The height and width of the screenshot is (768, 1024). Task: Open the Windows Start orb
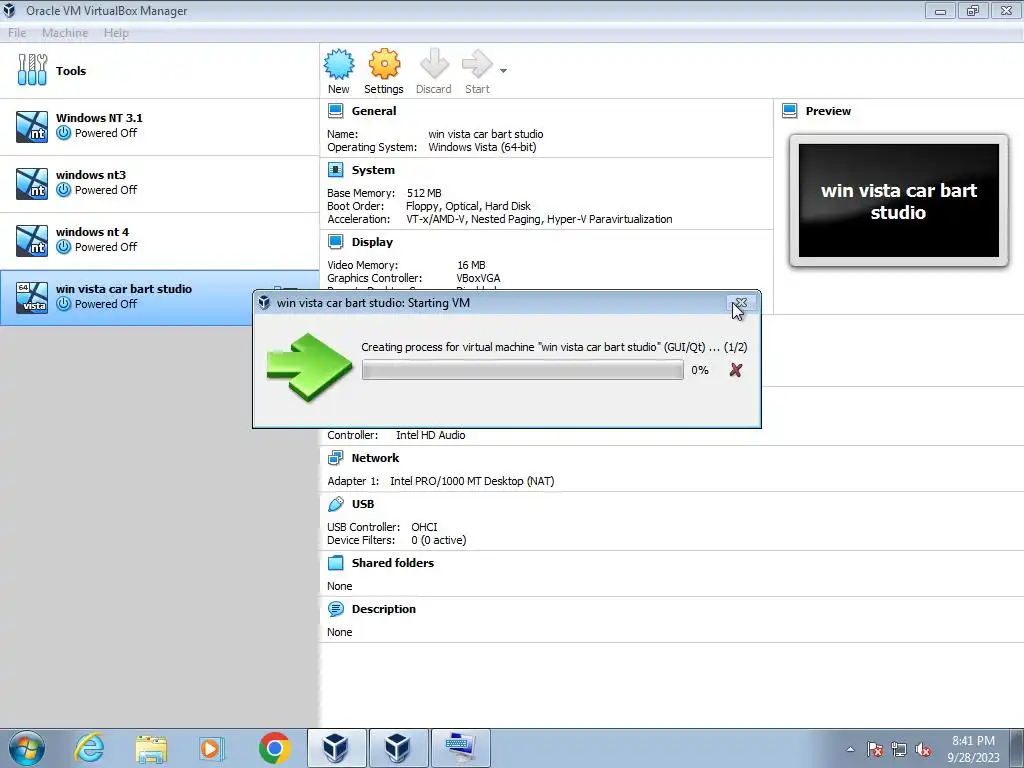pyautogui.click(x=26, y=748)
